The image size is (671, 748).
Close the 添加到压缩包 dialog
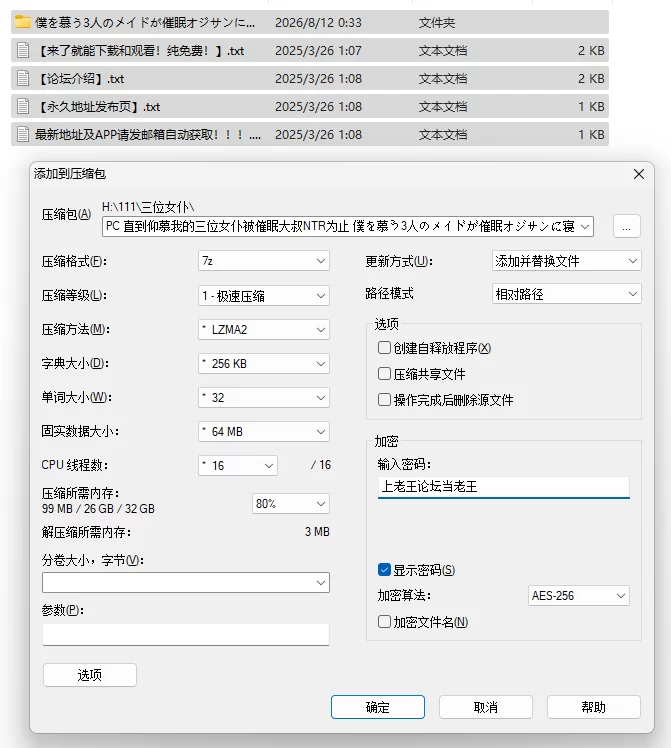click(639, 174)
